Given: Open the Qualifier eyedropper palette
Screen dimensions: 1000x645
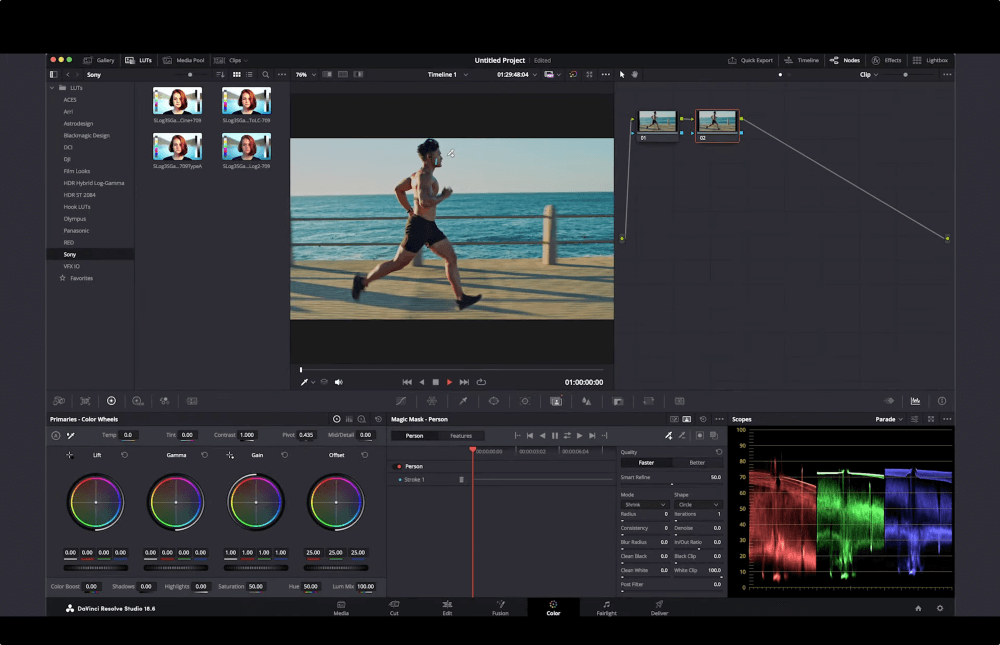Looking at the screenshot, I should point(463,401).
